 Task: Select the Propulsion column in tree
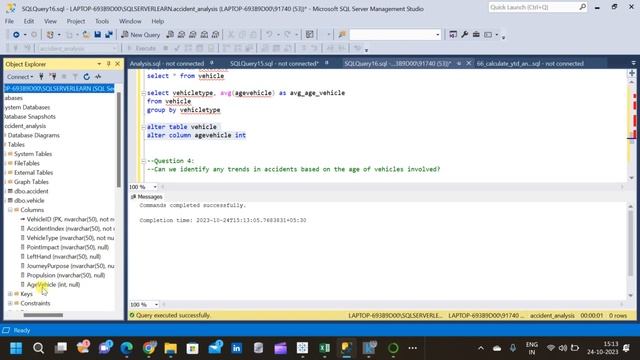[65, 275]
